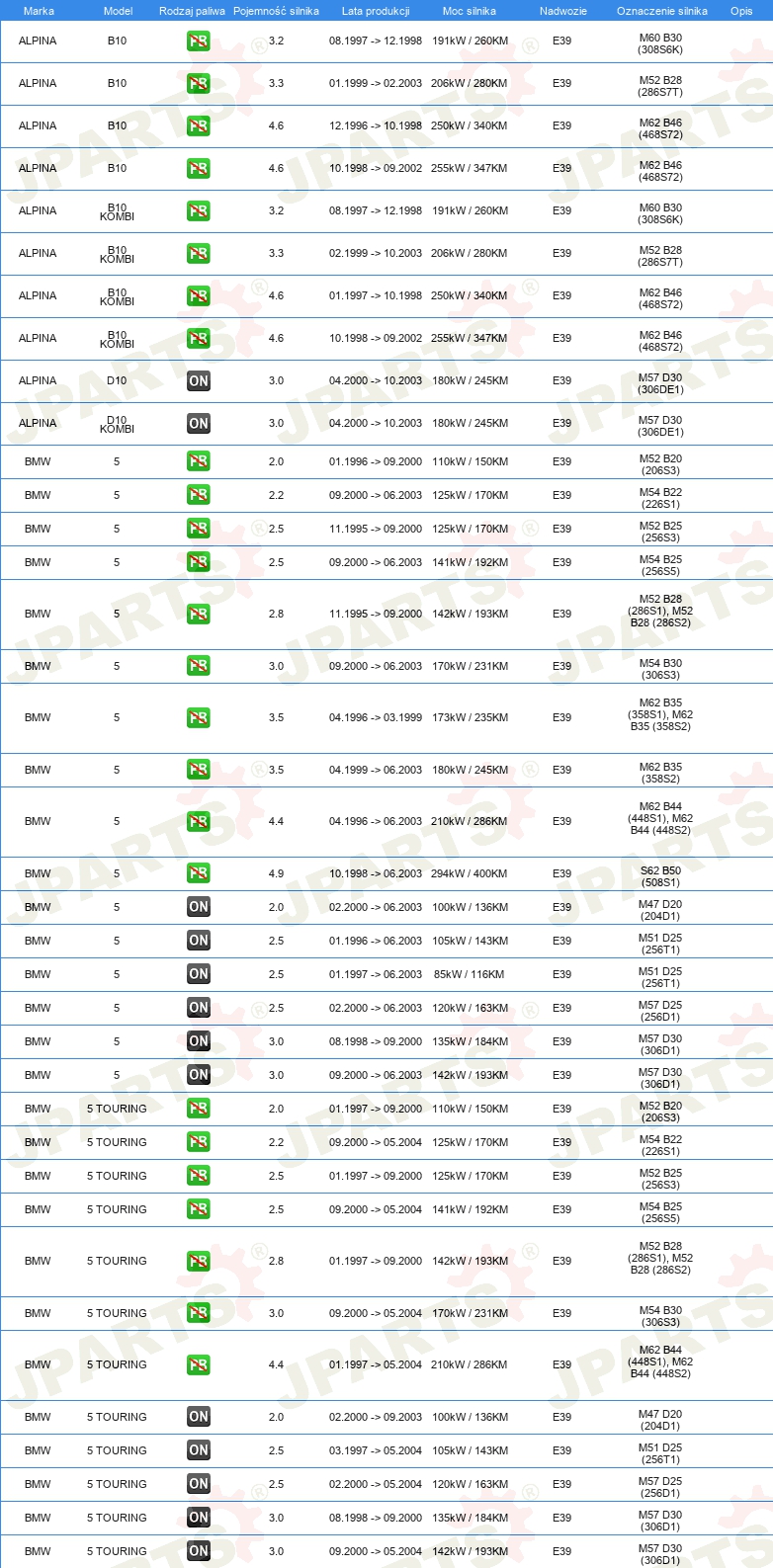
Task: Click the Oznaczenie silnika column header
Action: click(x=661, y=11)
